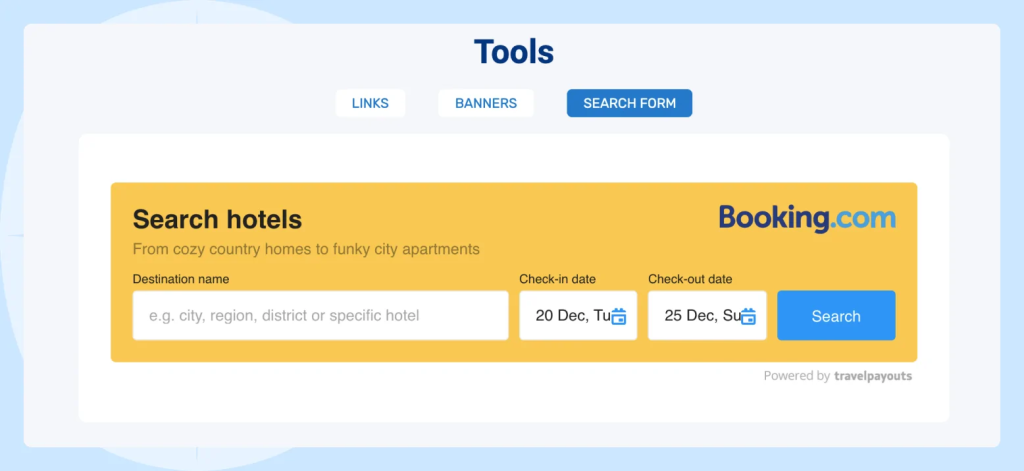Click the Booking.com logo
This screenshot has height=471, width=1024.
pyautogui.click(x=806, y=218)
